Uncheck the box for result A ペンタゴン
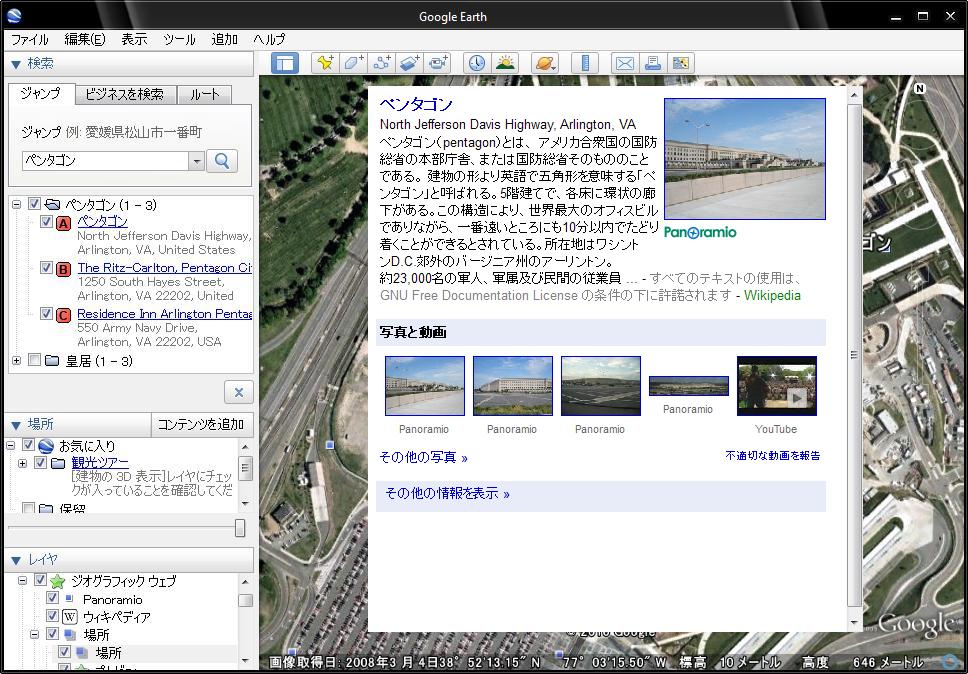This screenshot has width=968, height=674. [x=46, y=221]
